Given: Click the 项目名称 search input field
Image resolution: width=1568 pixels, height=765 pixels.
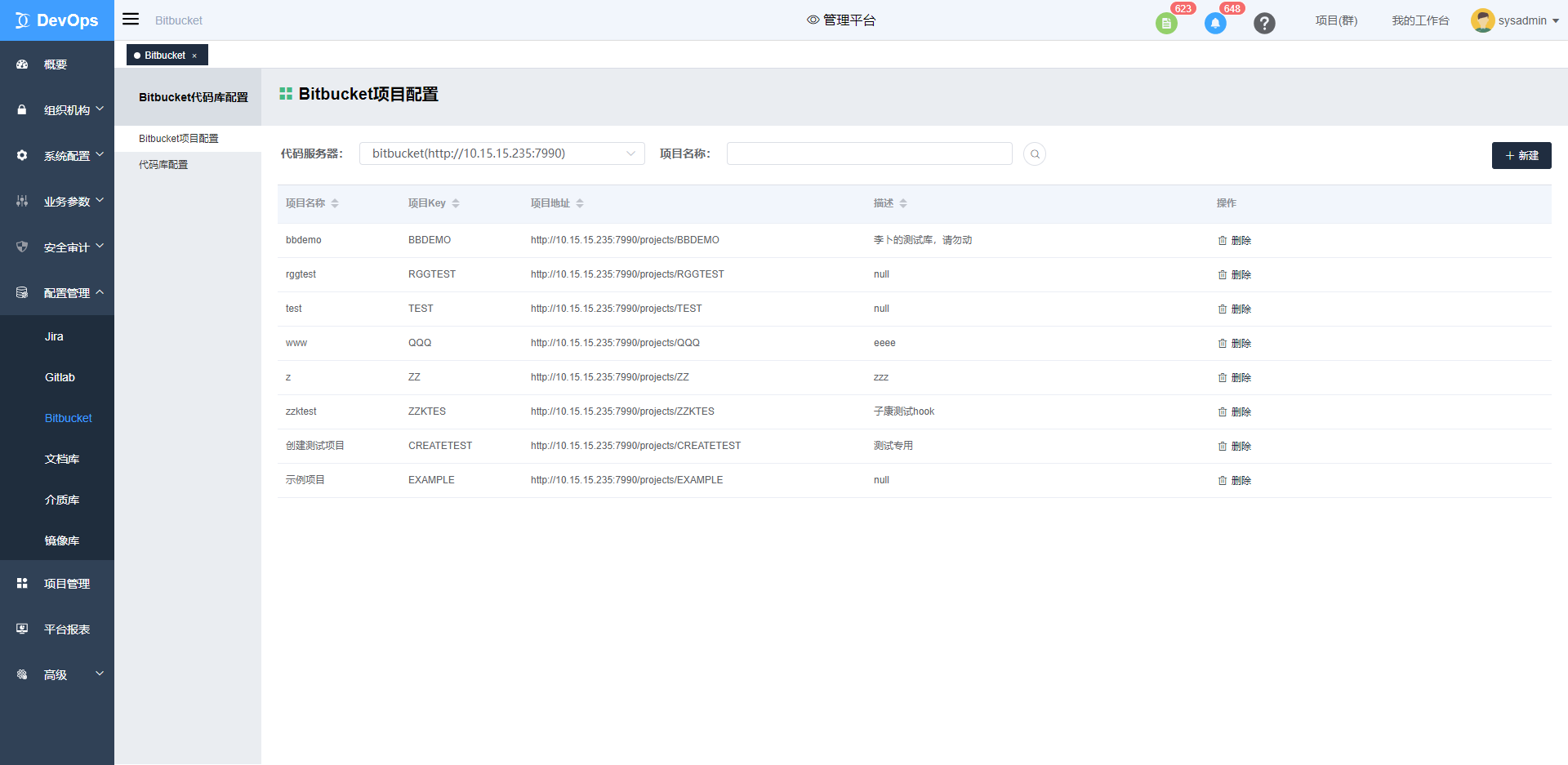Looking at the screenshot, I should (870, 153).
